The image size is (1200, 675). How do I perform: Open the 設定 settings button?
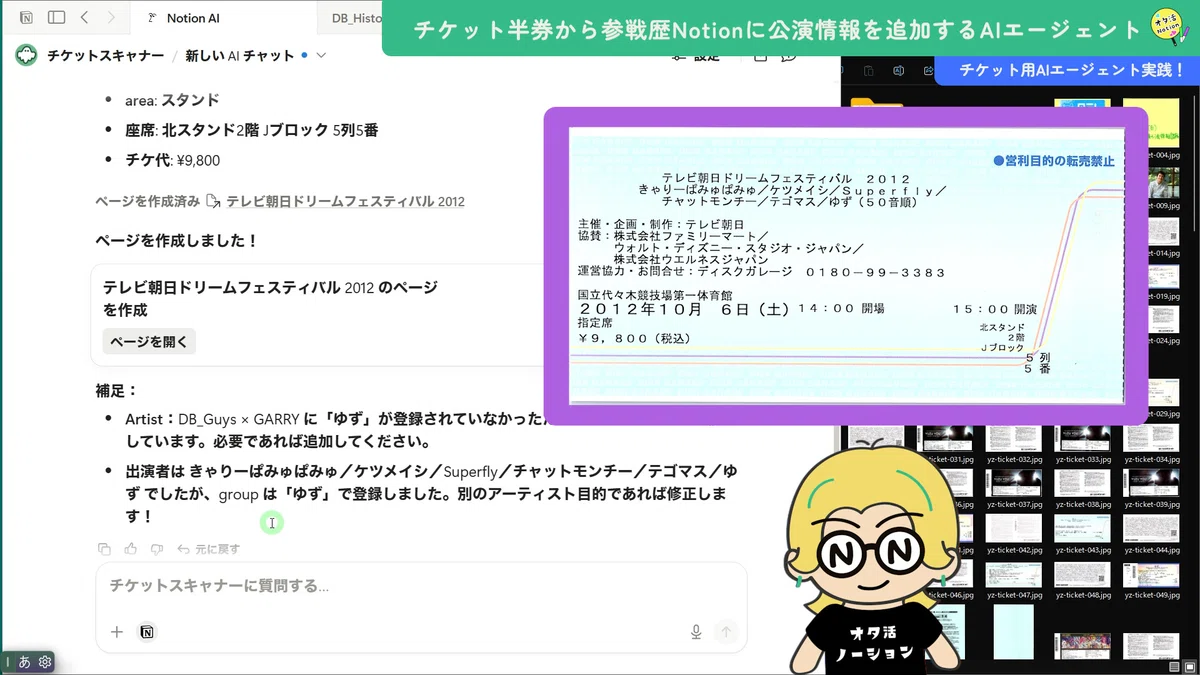coord(697,57)
